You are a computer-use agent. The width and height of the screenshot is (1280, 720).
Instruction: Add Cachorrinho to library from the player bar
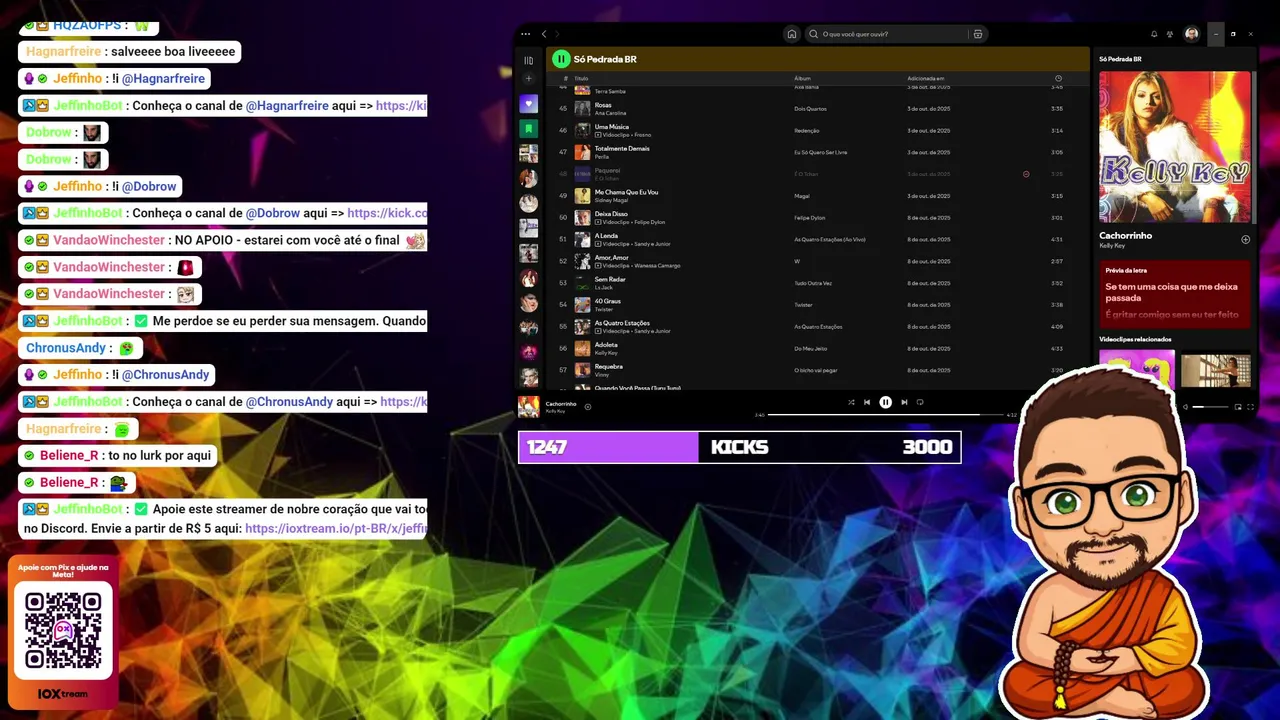pyautogui.click(x=588, y=406)
